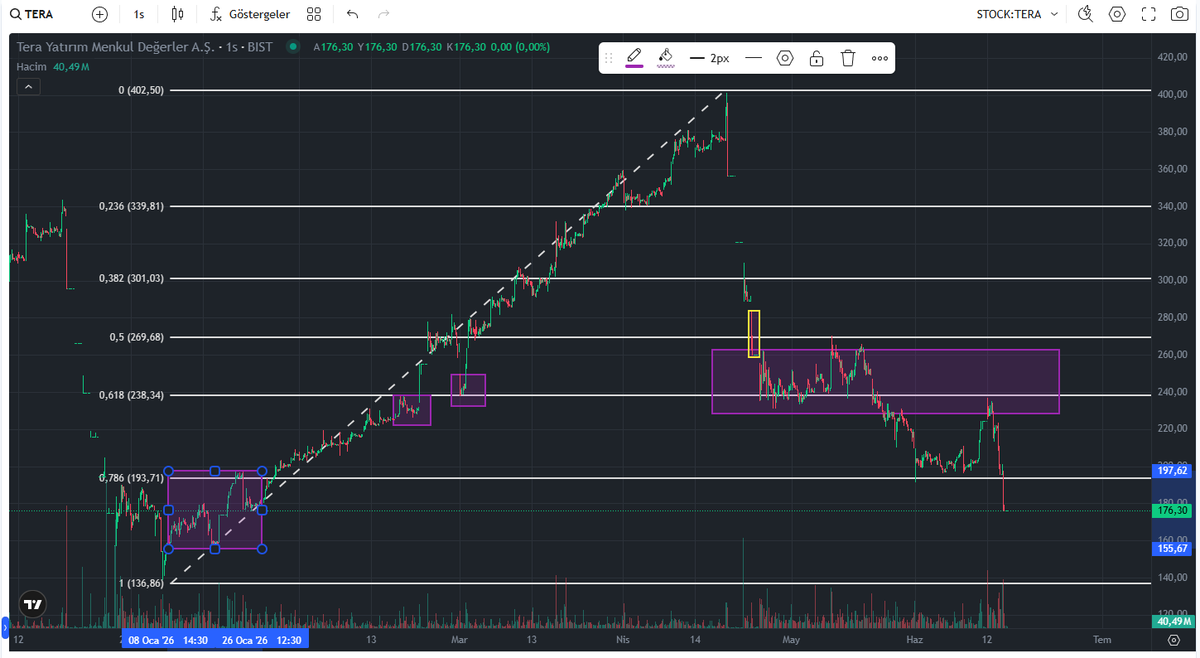Grab the floating drawing toolbar drag handle

tap(608, 58)
